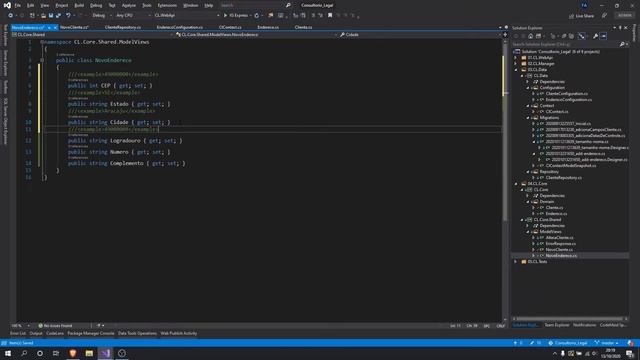Open the Any CPU platform dropdown
This screenshot has width=640, height=360.
[x=133, y=16]
